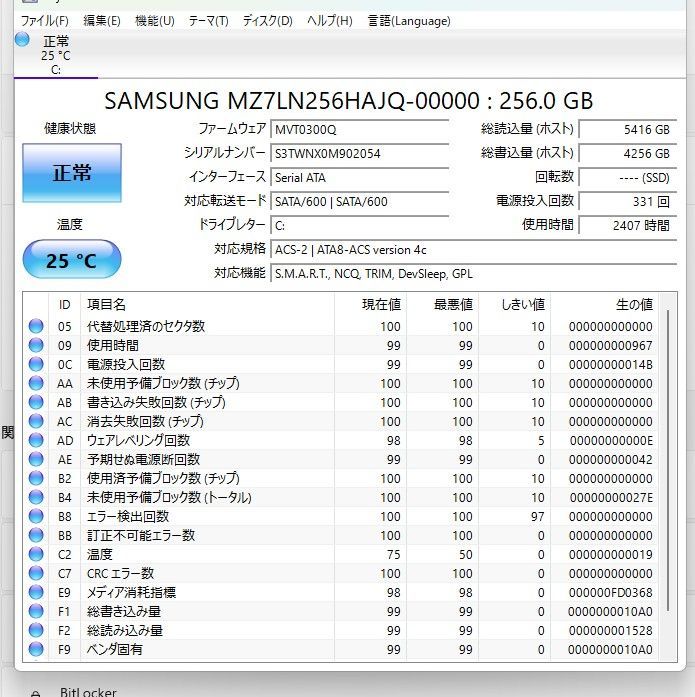Click status icon for row AA

36,383
